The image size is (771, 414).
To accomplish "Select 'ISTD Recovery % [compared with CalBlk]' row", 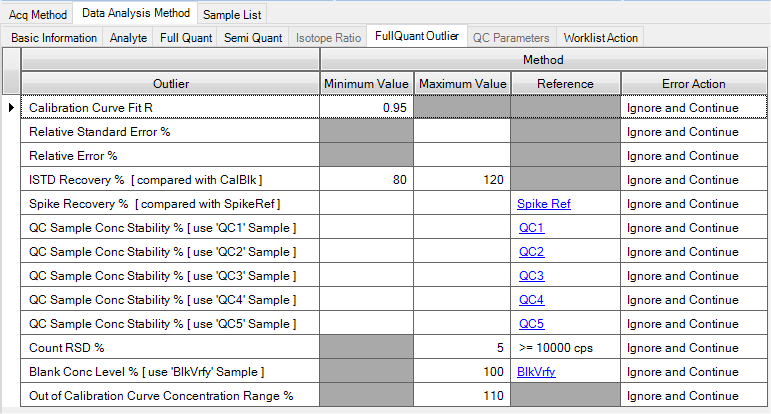I will [170, 180].
